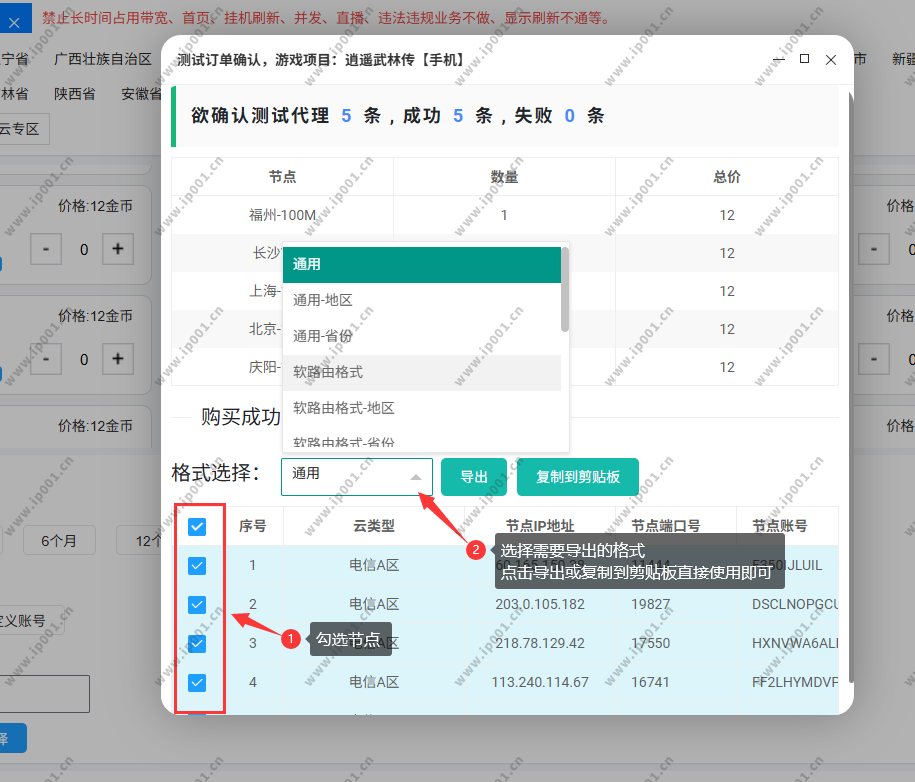
Task: Select 安徽省 in background window
Action: pos(141,94)
